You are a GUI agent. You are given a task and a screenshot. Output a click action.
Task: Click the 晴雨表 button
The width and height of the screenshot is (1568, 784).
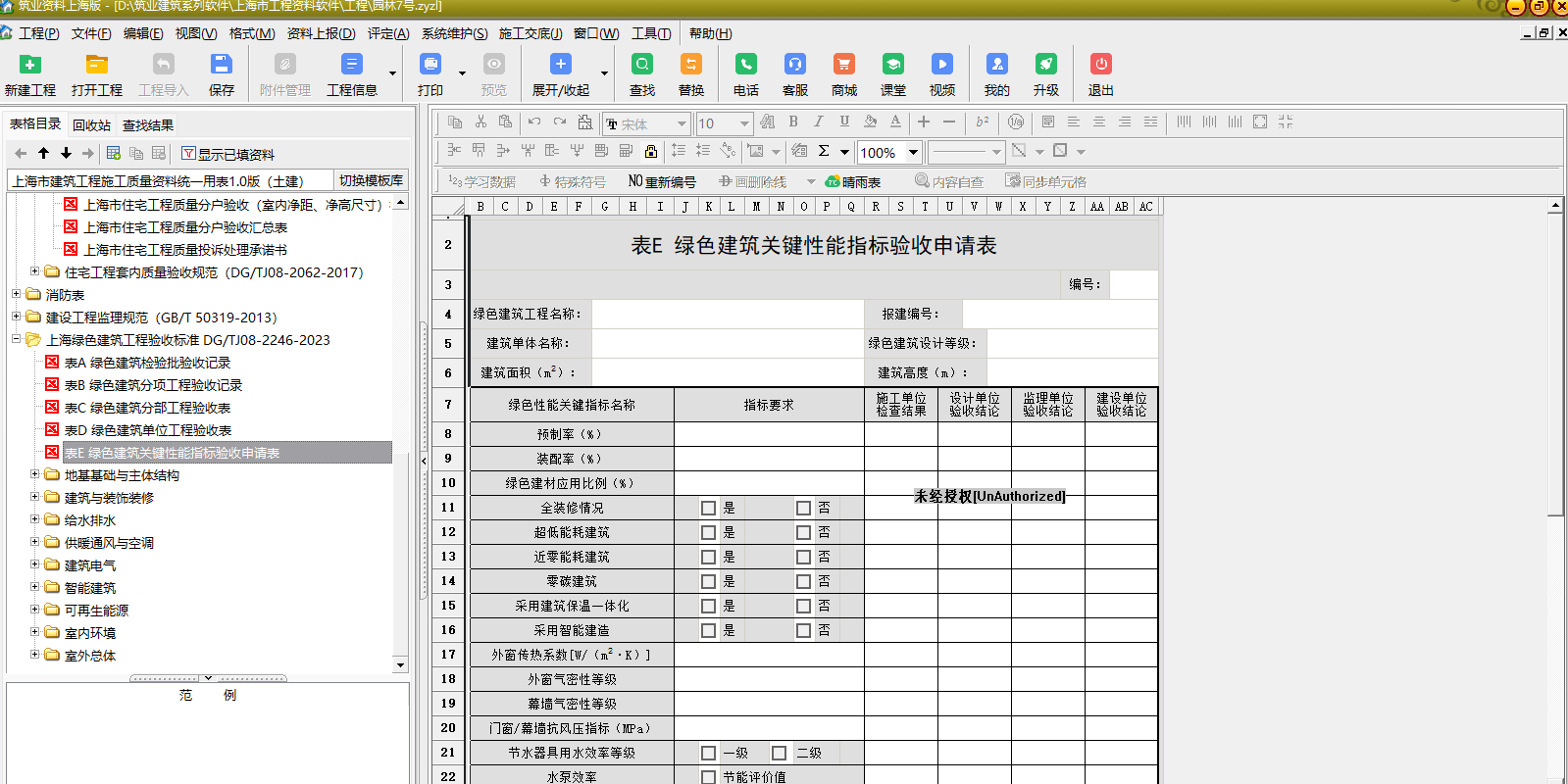pyautogui.click(x=853, y=182)
